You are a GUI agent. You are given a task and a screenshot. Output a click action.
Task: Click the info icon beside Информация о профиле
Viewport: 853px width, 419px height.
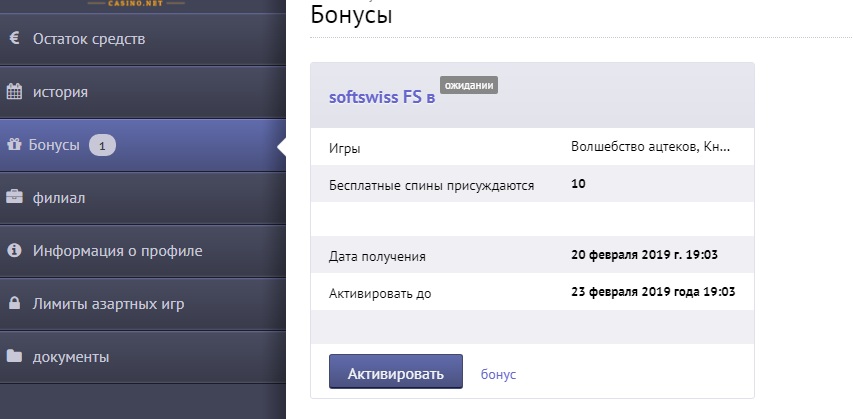tap(14, 251)
